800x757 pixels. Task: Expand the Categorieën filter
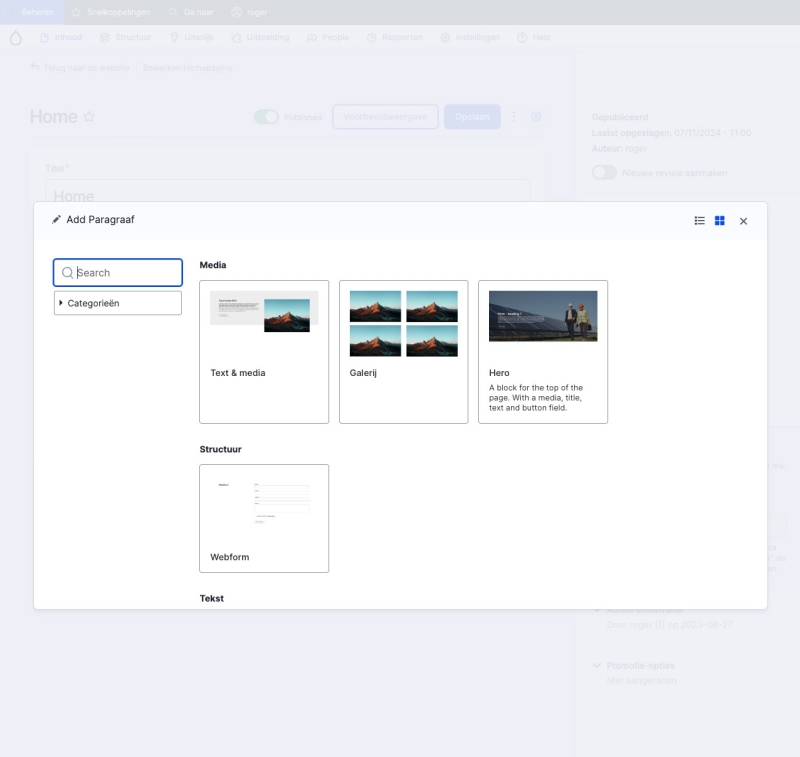click(118, 303)
